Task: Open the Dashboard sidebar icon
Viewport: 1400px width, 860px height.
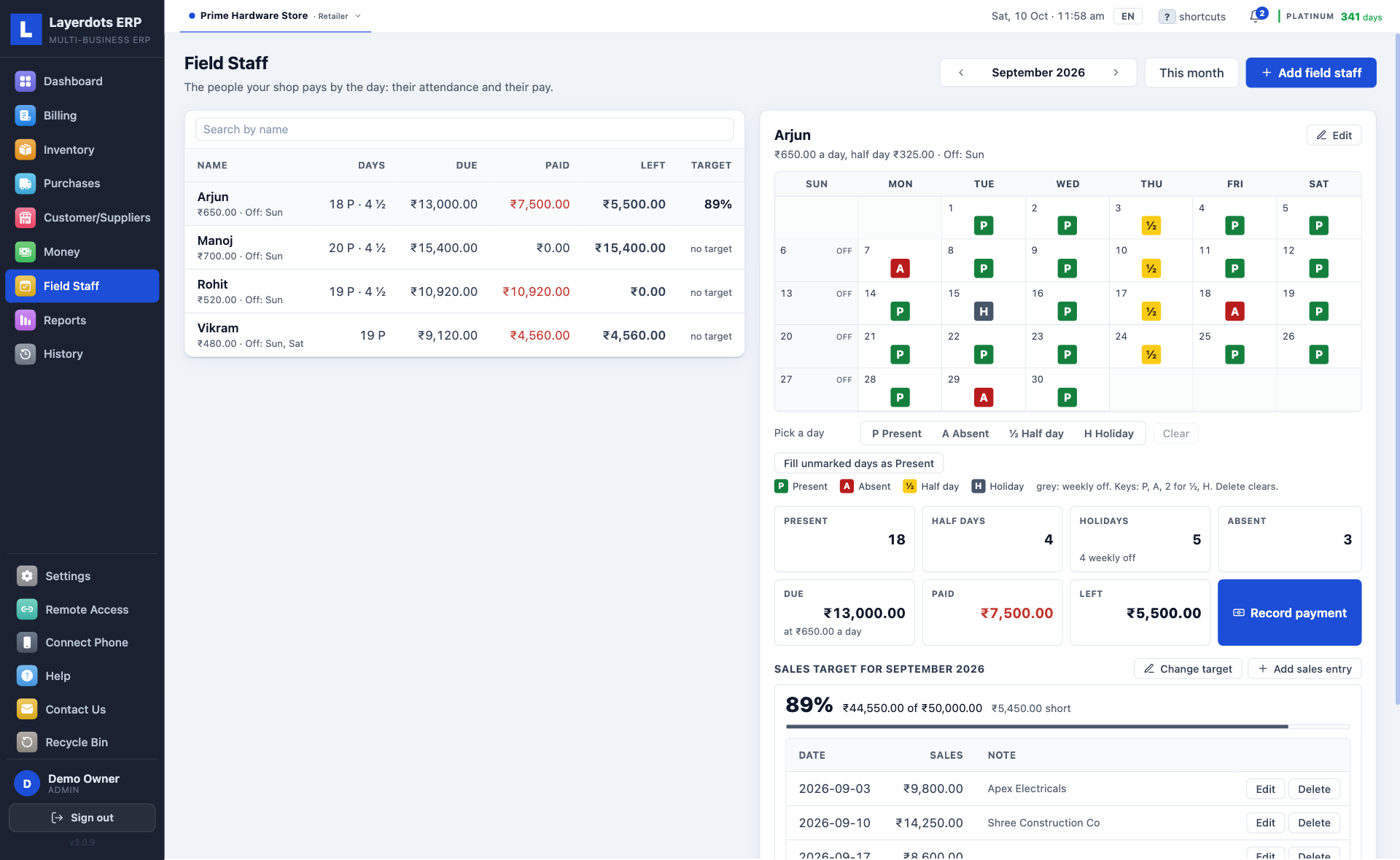Action: [x=26, y=81]
